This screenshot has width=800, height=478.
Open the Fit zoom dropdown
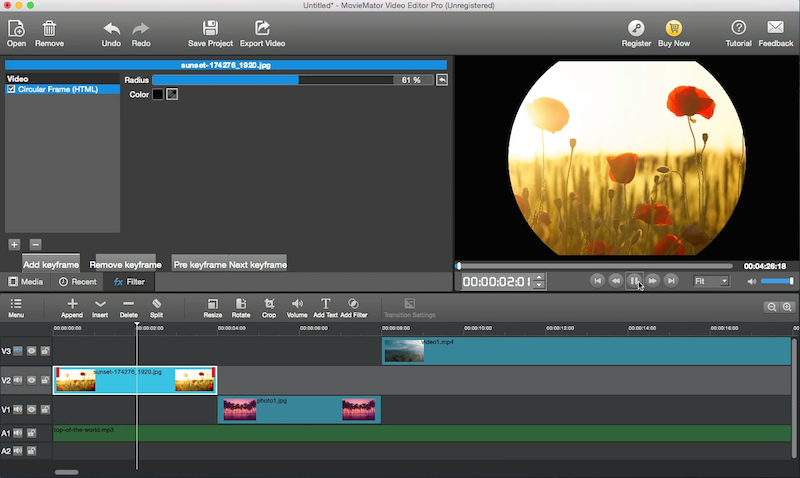pyautogui.click(x=711, y=282)
